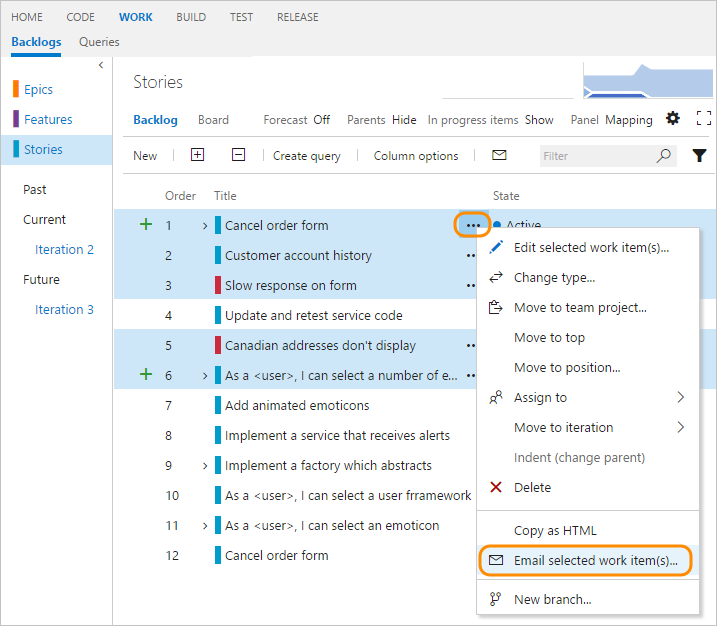
Task: Click the collapse all minus-box icon
Action: [238, 155]
